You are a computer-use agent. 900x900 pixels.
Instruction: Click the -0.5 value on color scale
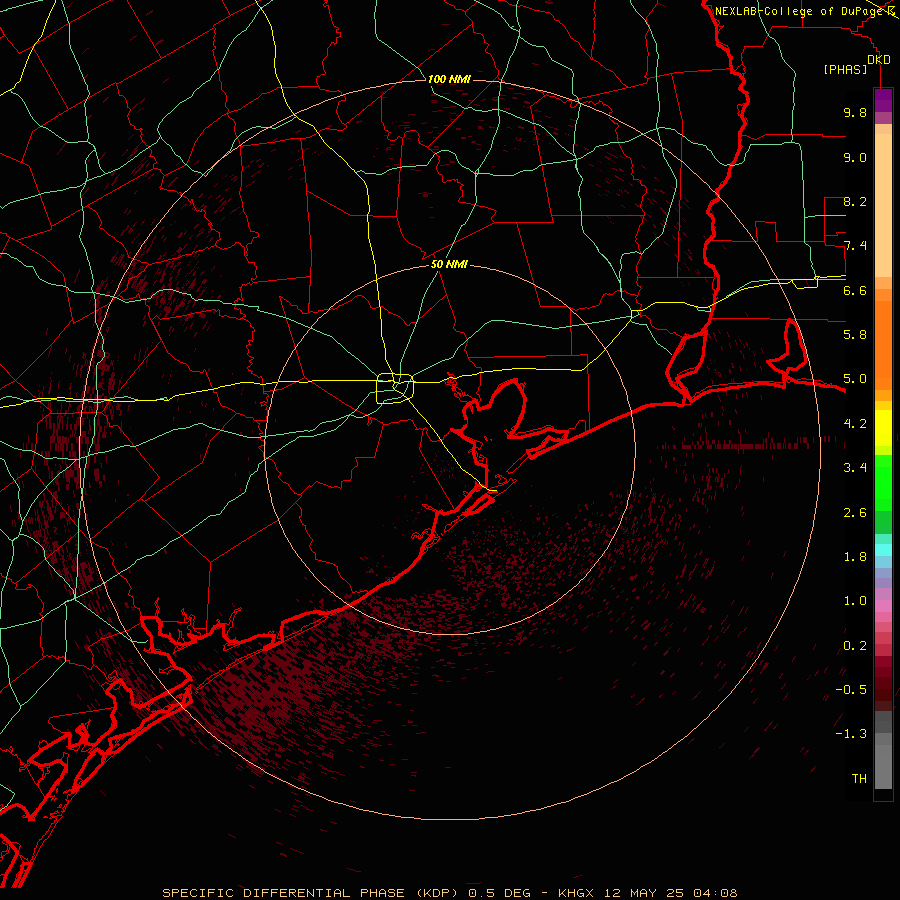pos(851,690)
